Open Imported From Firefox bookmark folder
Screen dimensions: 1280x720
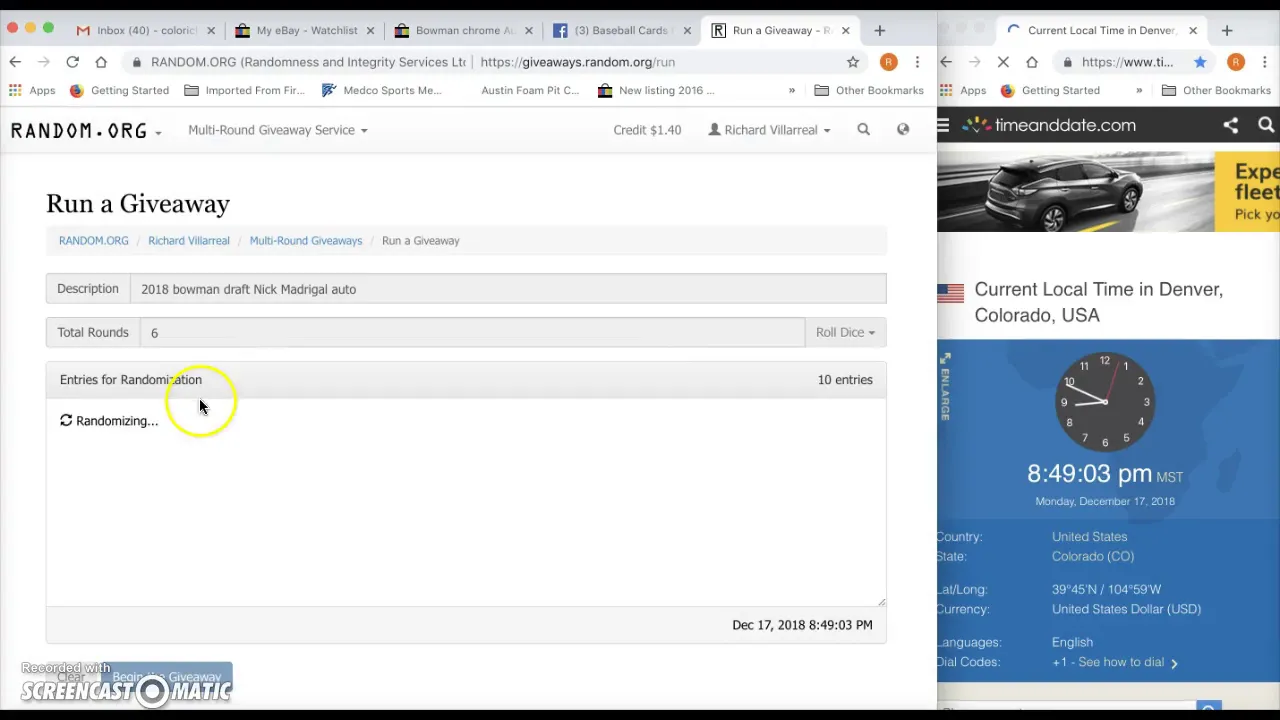(x=244, y=90)
